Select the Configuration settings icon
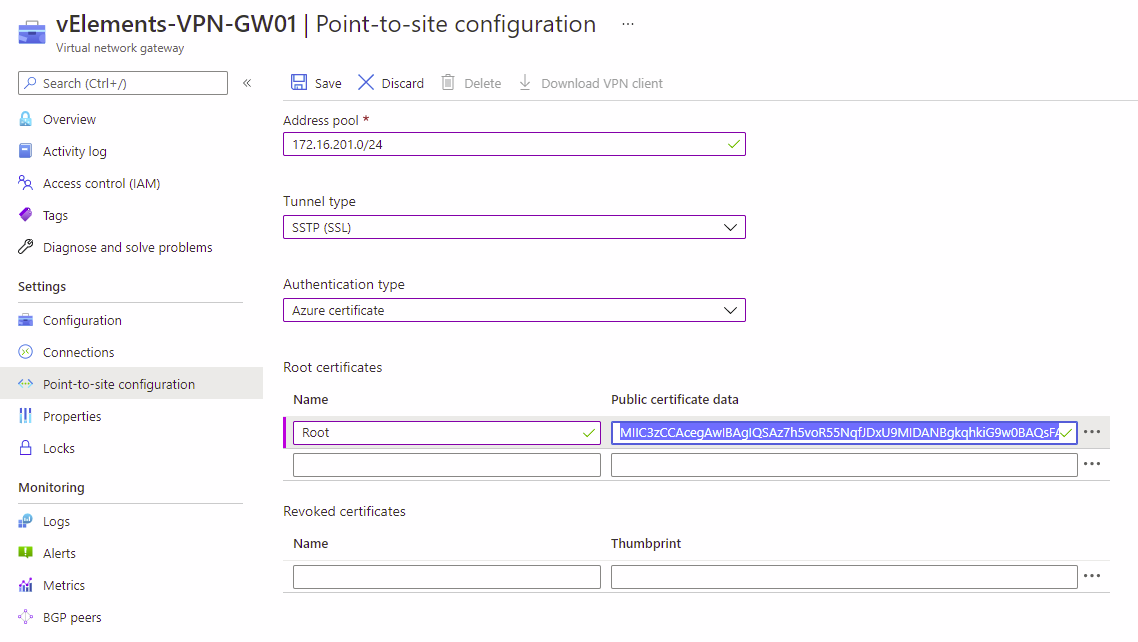The height and width of the screenshot is (642, 1138). 25,320
